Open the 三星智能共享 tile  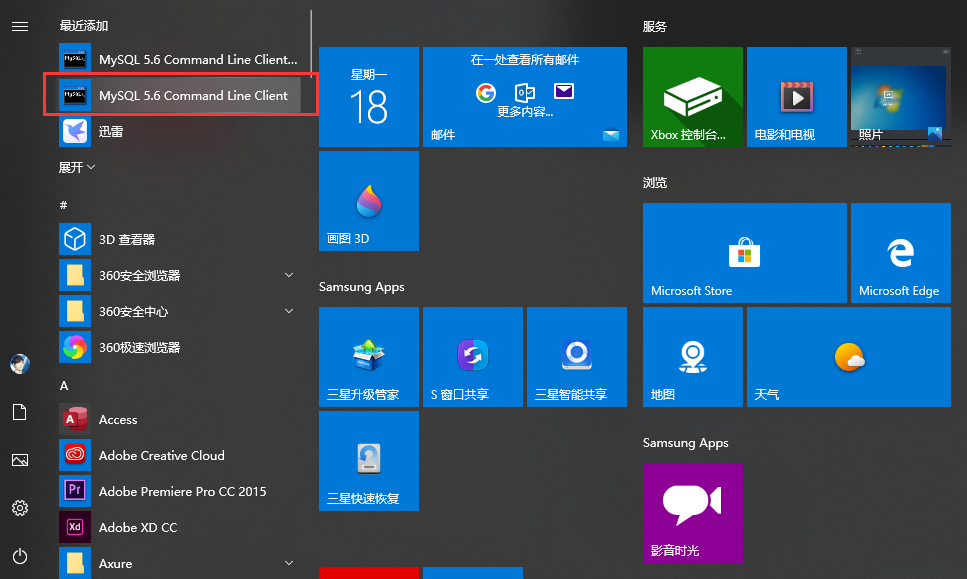tap(577, 357)
